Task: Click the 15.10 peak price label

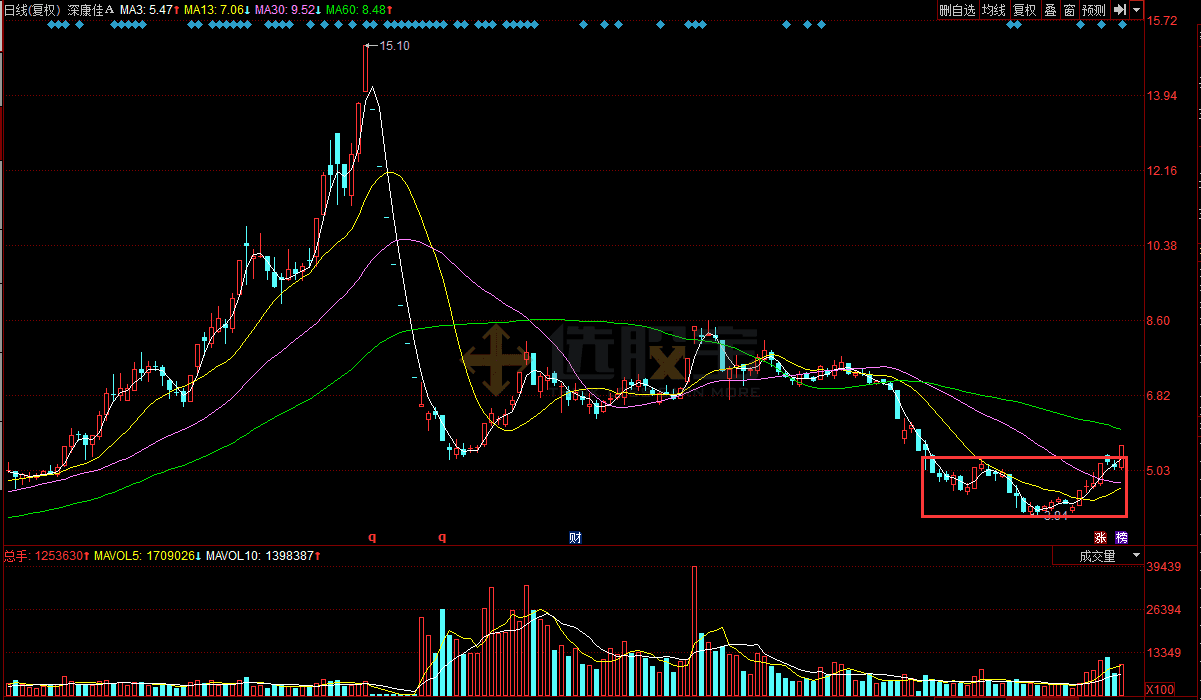Action: coord(394,46)
